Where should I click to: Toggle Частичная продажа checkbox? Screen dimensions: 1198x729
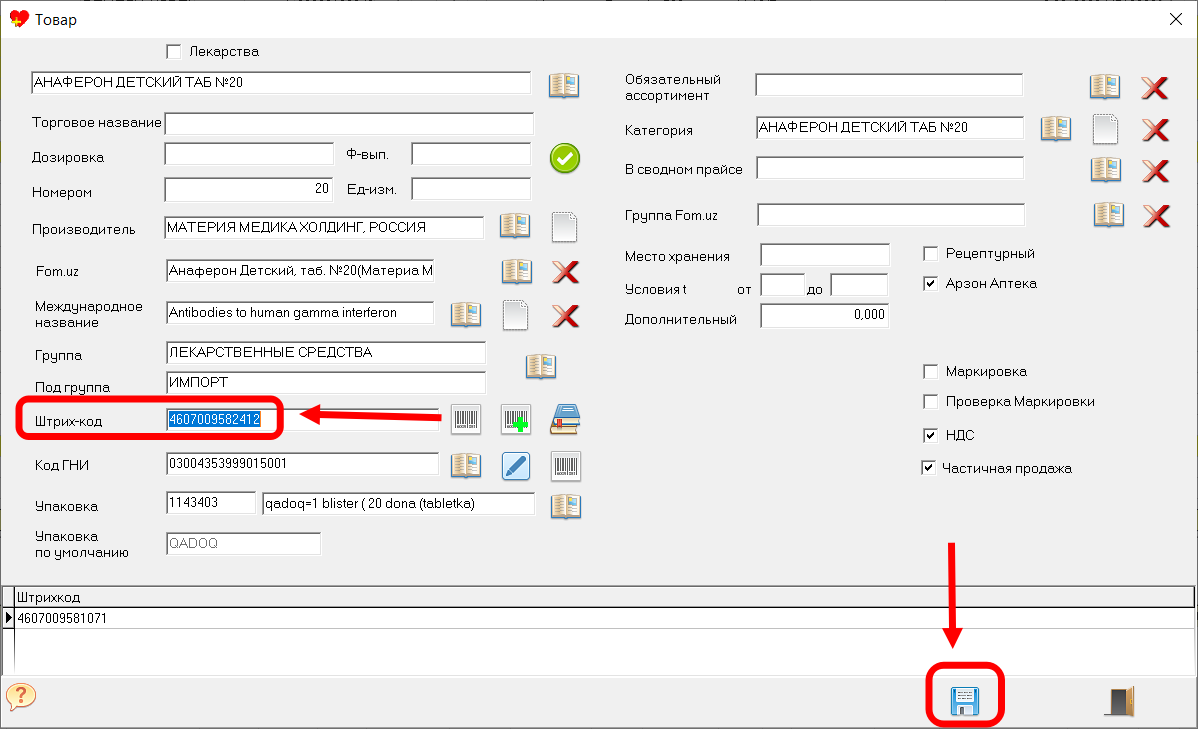click(928, 468)
